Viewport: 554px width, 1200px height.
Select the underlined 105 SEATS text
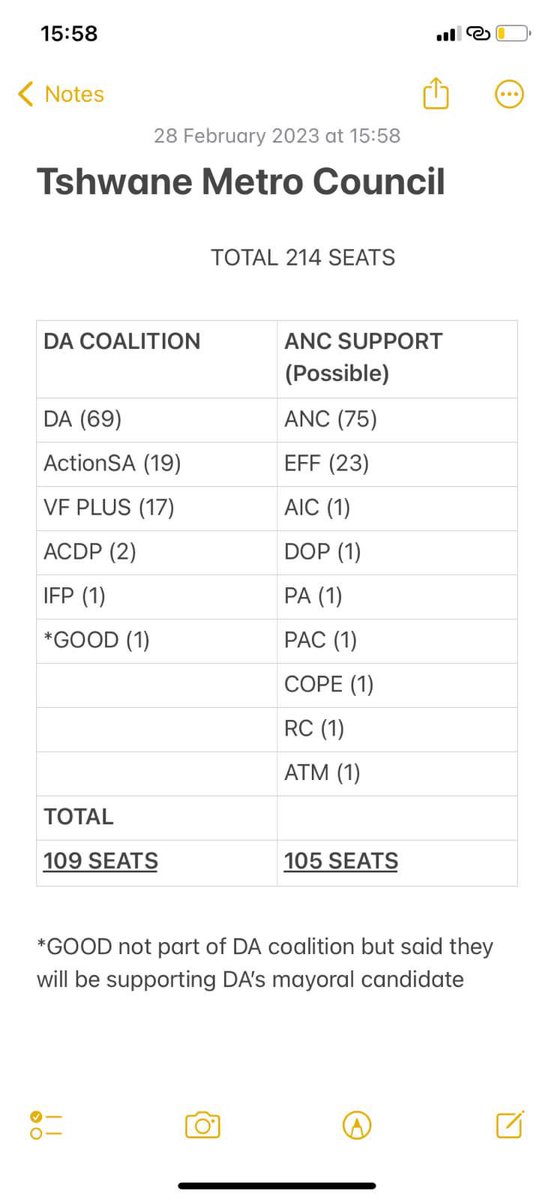point(341,860)
